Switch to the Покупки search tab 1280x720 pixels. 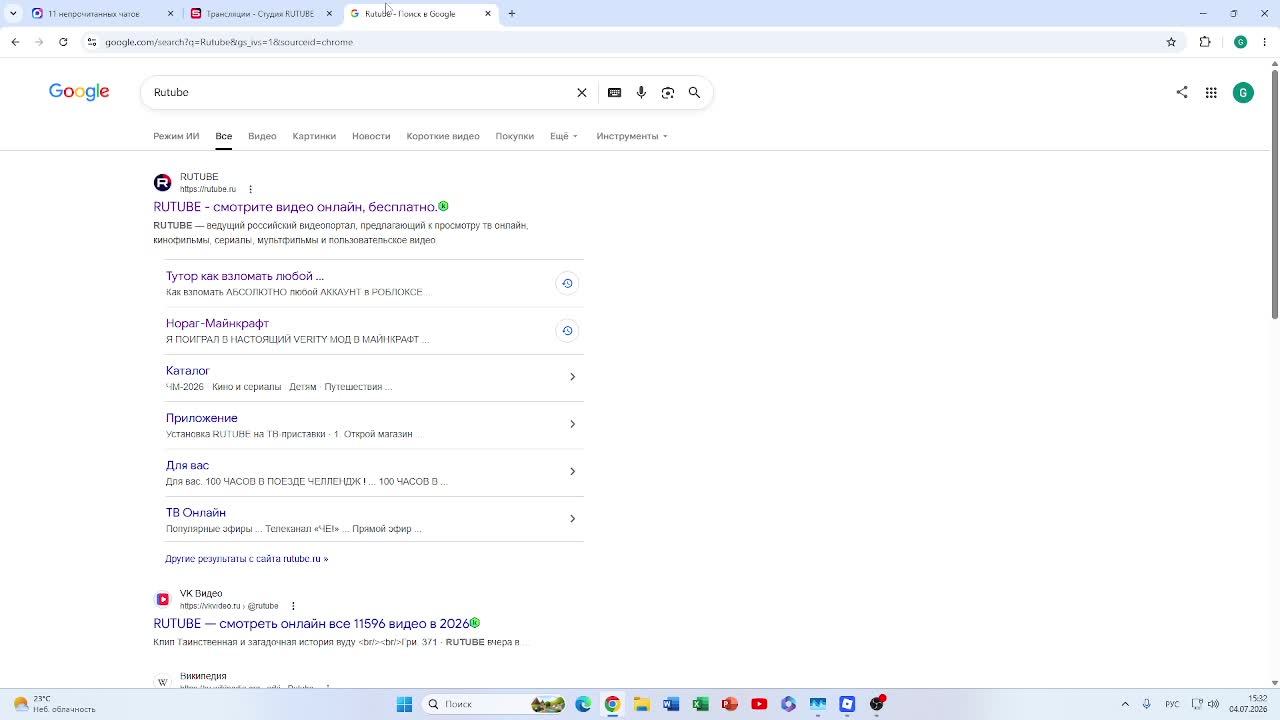coord(515,136)
